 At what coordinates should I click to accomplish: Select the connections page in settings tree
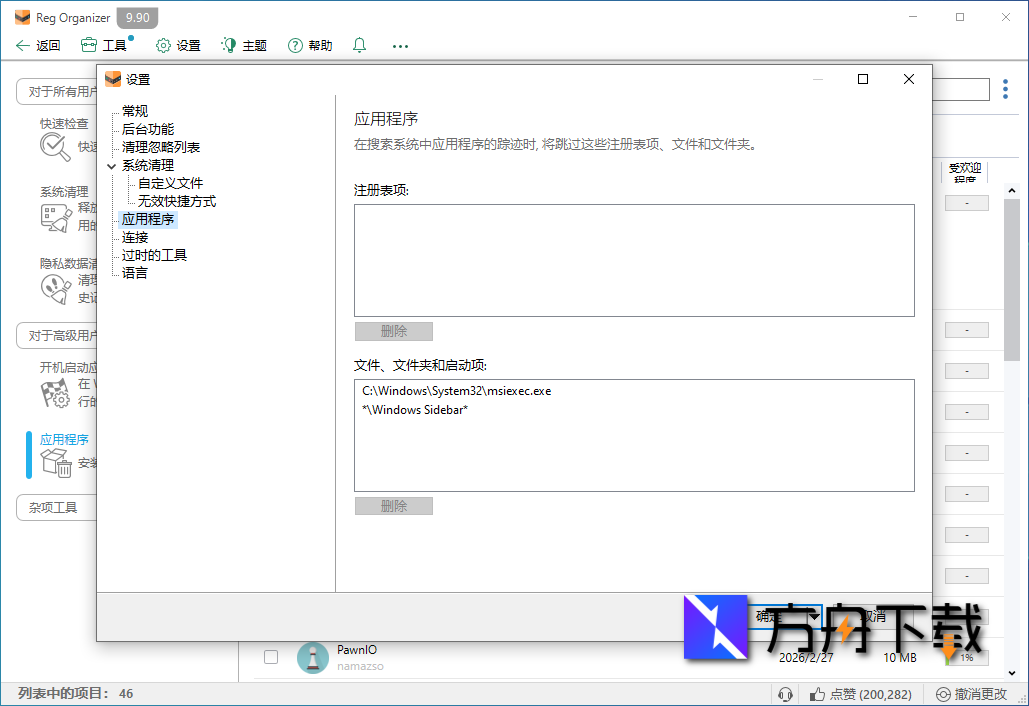click(x=134, y=237)
